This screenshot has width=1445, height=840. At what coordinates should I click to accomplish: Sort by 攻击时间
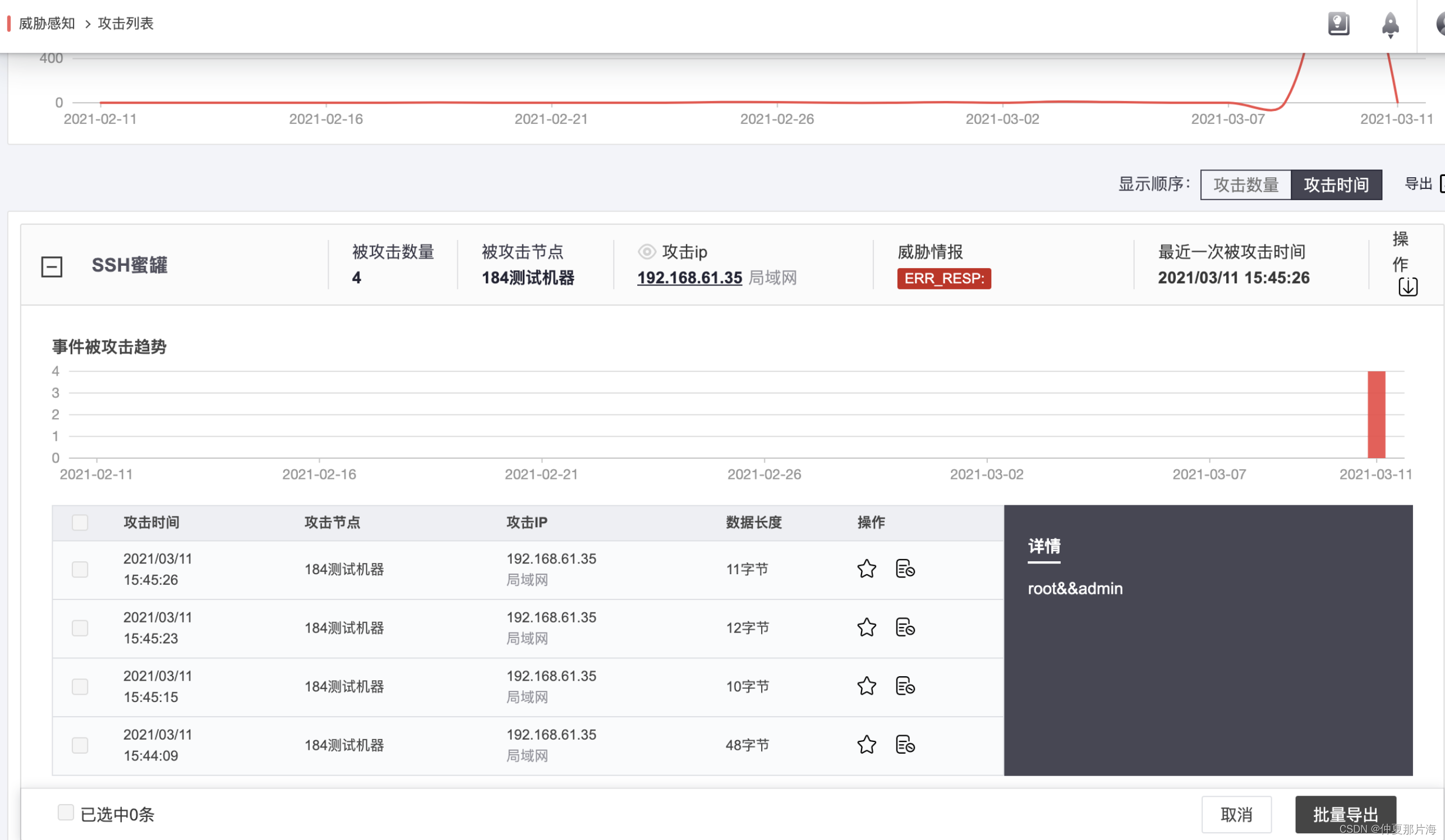pyautogui.click(x=1336, y=184)
